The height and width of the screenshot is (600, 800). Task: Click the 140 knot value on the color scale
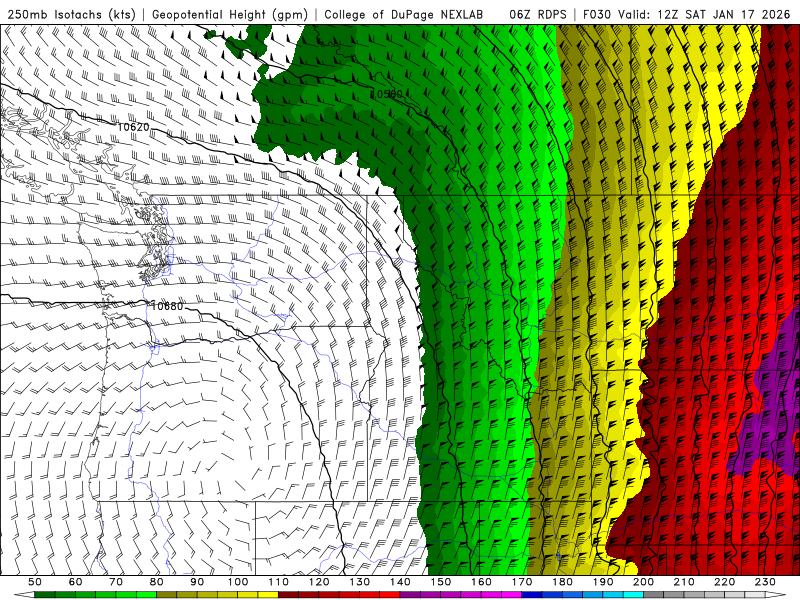pos(401,582)
